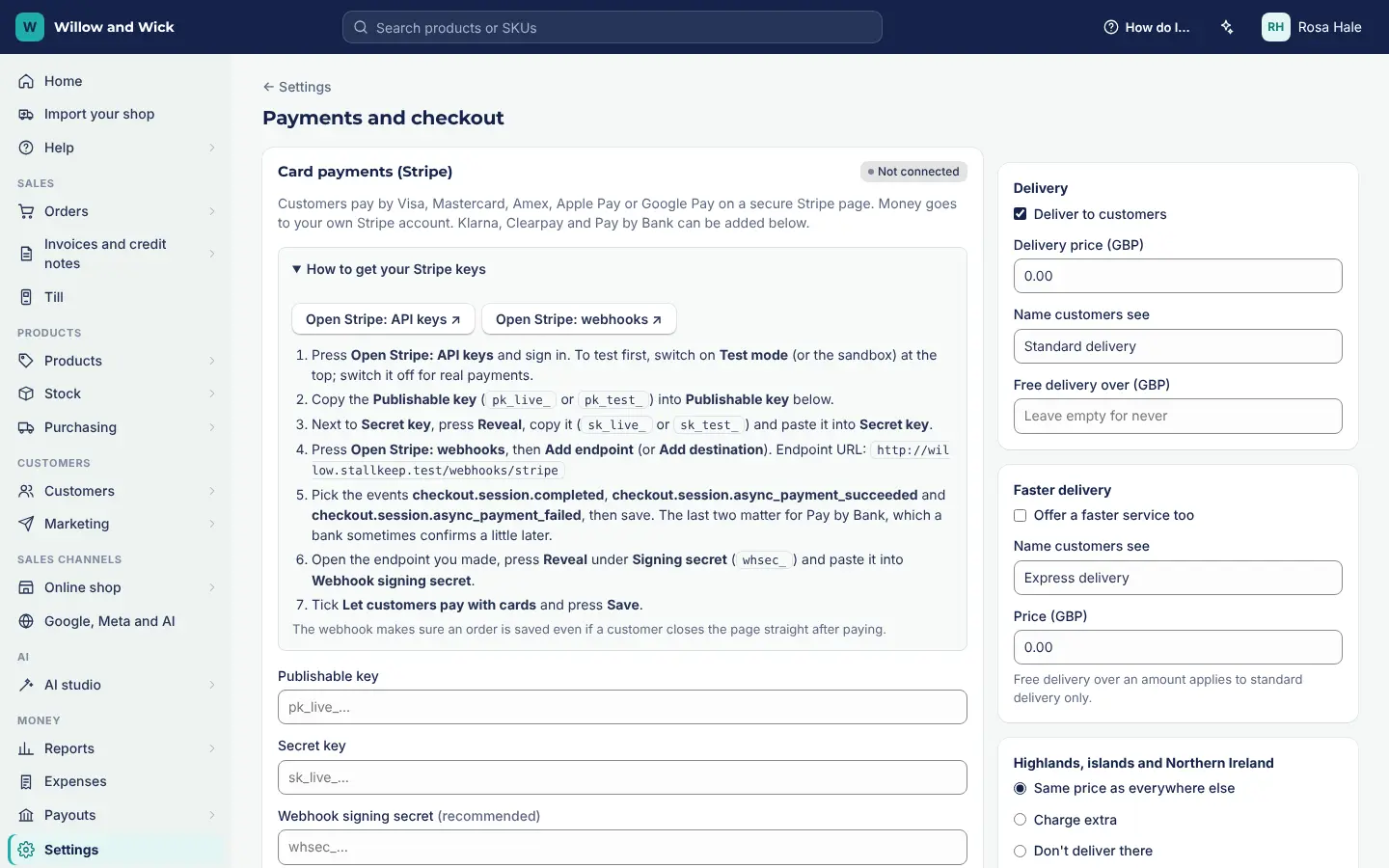1389x868 pixels.
Task: Expand the Marketing submenu chevron
Action: 212,524
